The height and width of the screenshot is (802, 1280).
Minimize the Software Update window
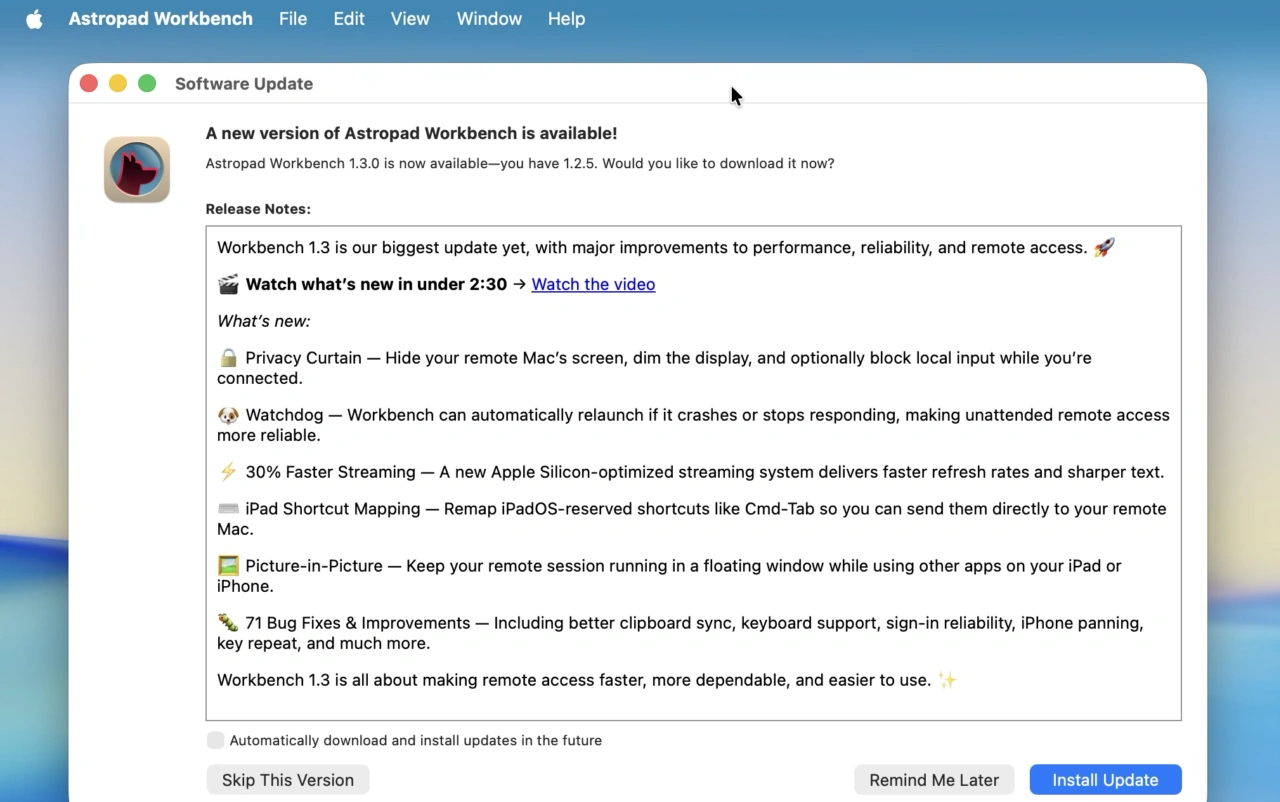[118, 84]
